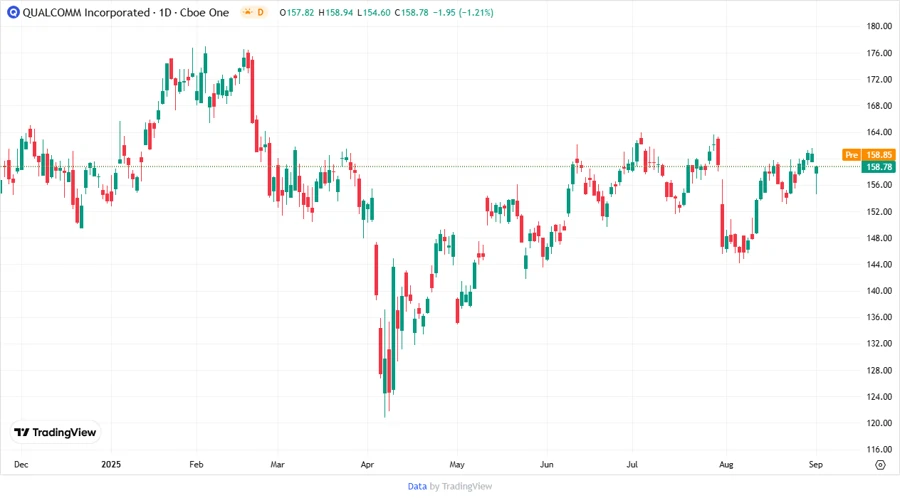Click the Cboe One exchange label
The image size is (900, 498).
[x=204, y=12]
